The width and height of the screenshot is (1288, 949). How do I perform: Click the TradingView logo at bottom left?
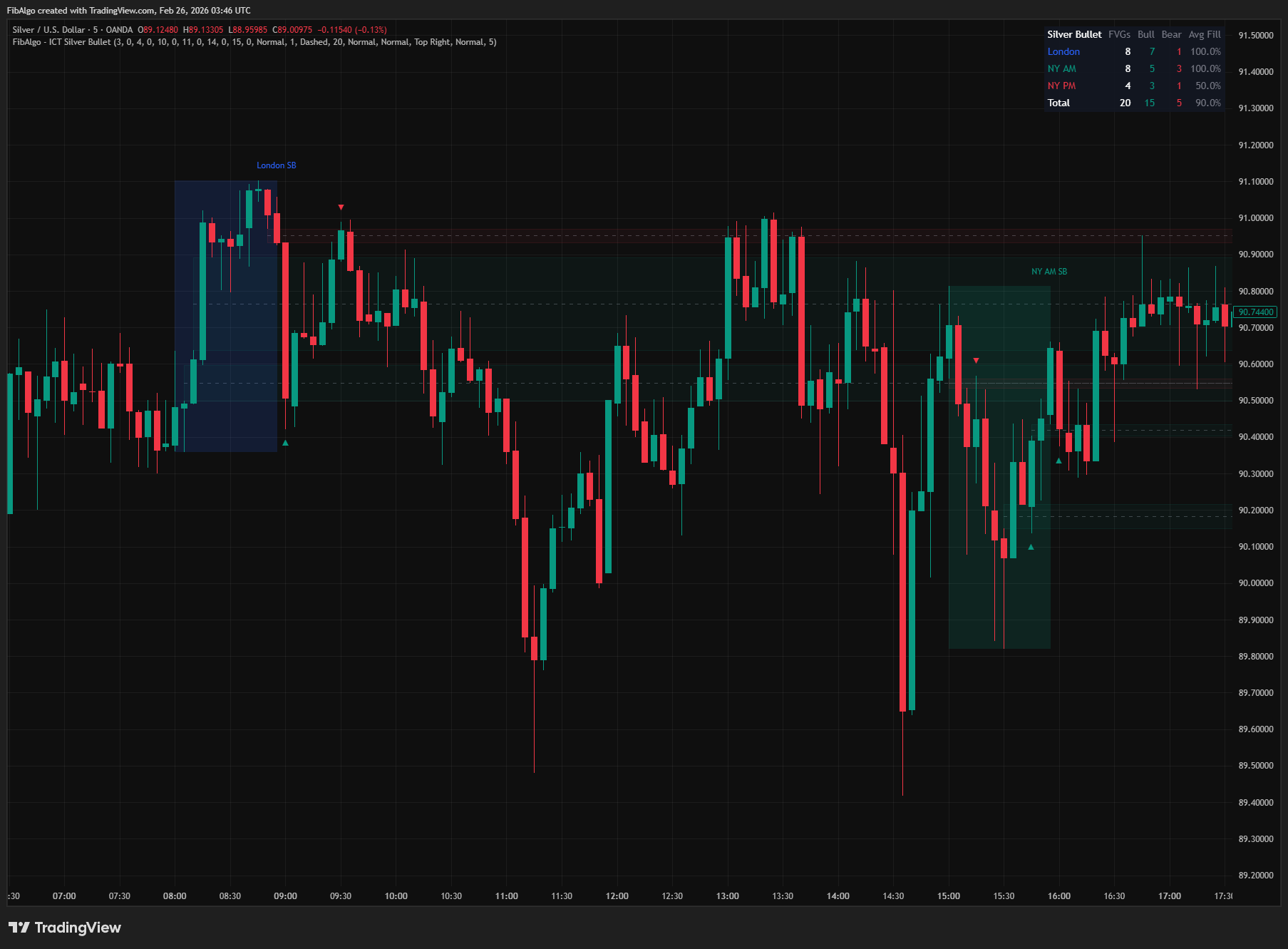[x=65, y=927]
